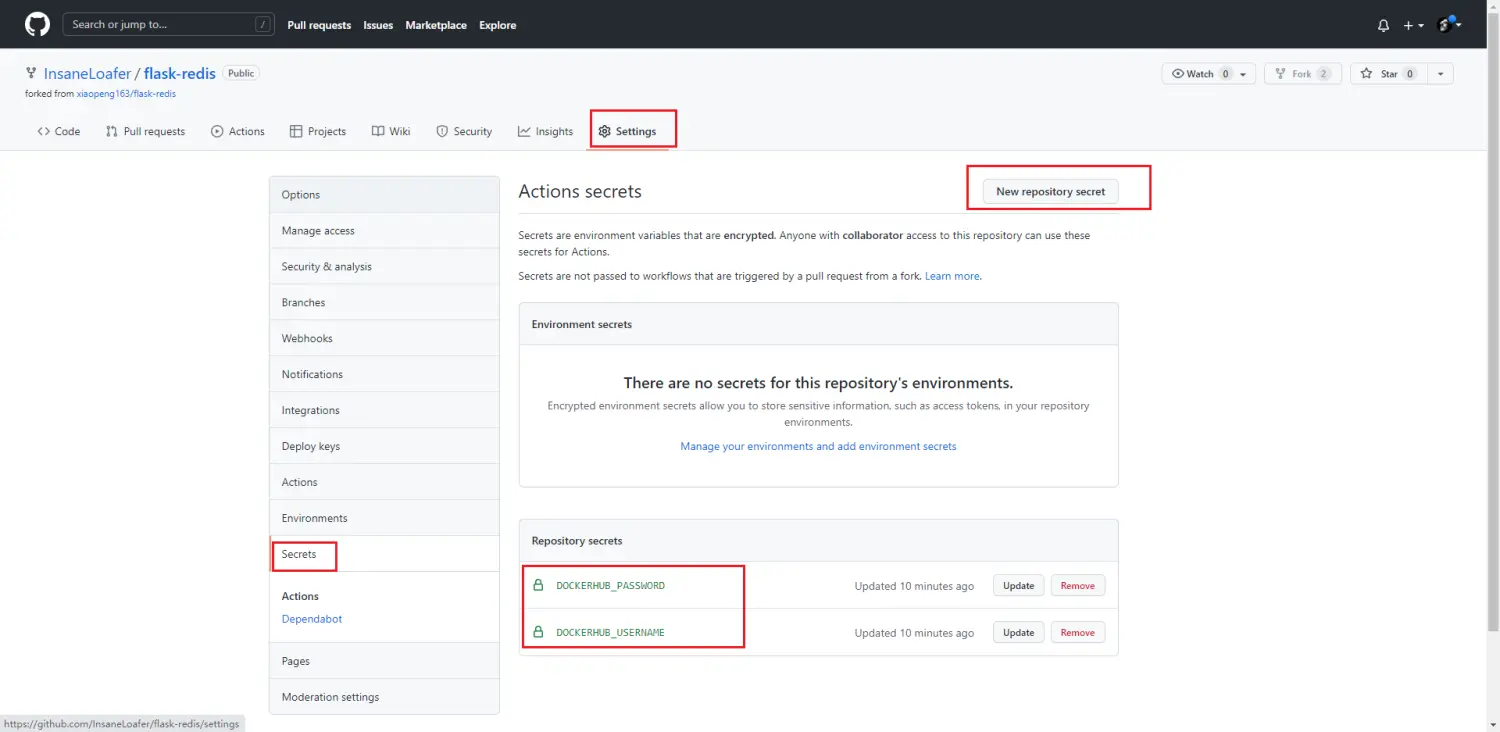Viewport: 1500px width, 732px height.
Task: Click the Fork count badge showing 2
Action: point(1323,74)
